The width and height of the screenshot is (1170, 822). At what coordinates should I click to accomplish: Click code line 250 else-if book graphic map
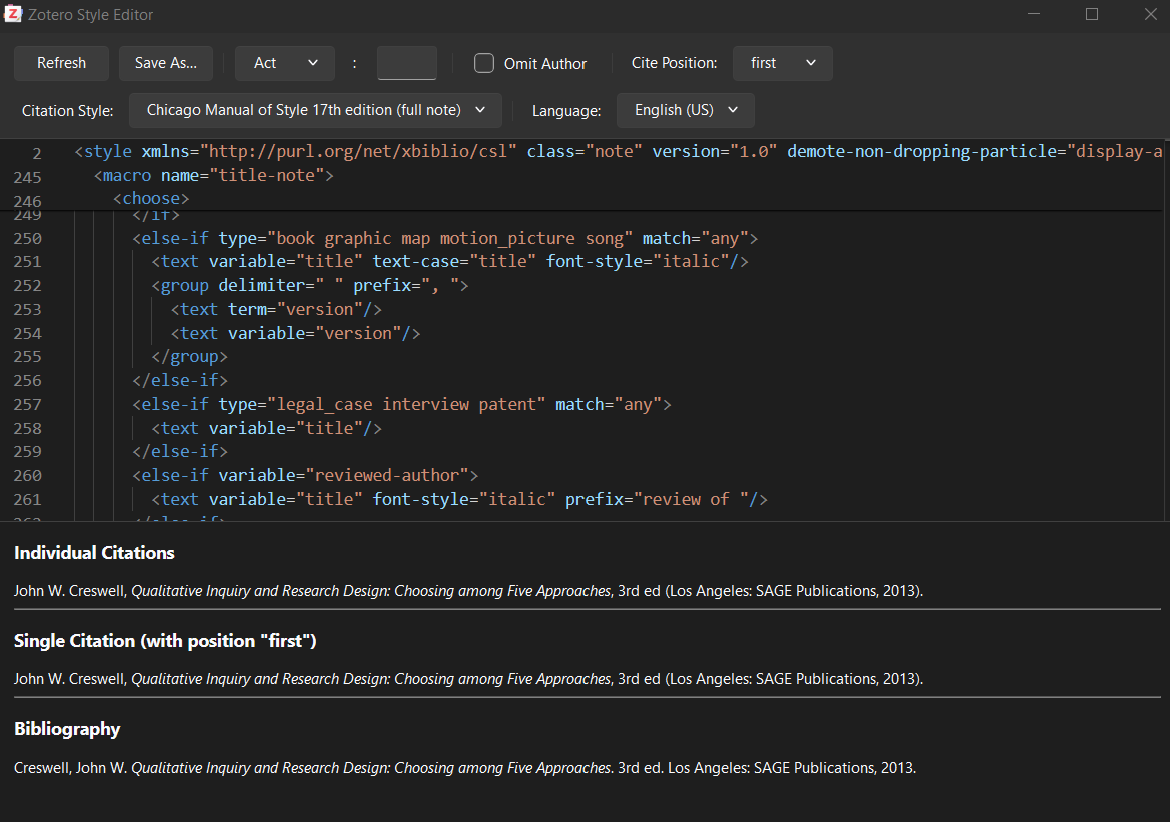[x=445, y=239]
